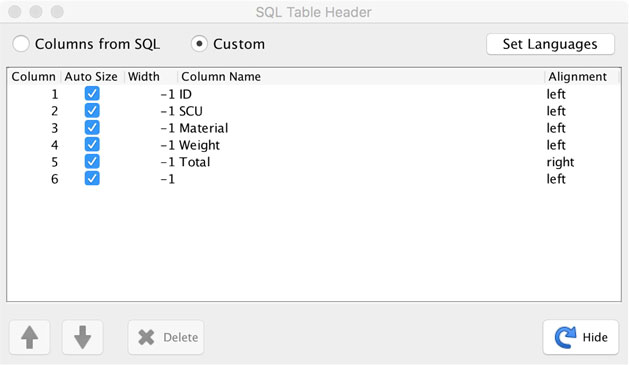Open the Set Languages button
This screenshot has height=365, width=629.
click(550, 44)
